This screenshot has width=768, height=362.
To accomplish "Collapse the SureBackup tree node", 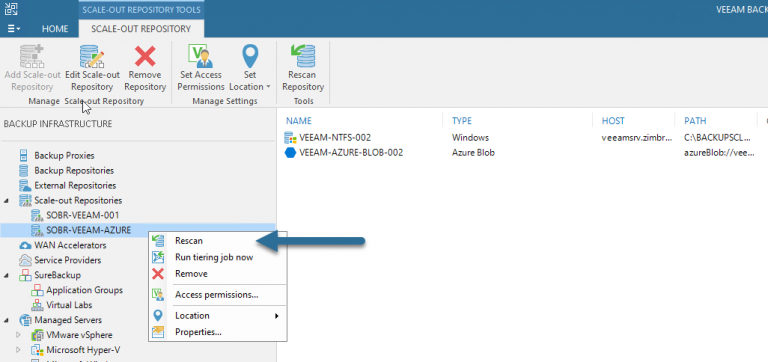I will pyautogui.click(x=6, y=275).
